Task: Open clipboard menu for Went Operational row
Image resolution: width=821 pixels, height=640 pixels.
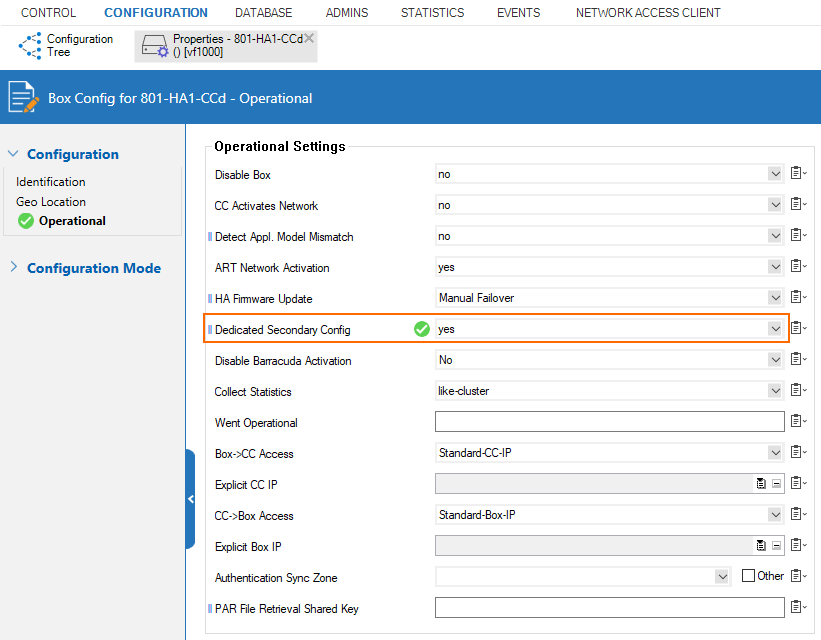Action: coord(798,421)
